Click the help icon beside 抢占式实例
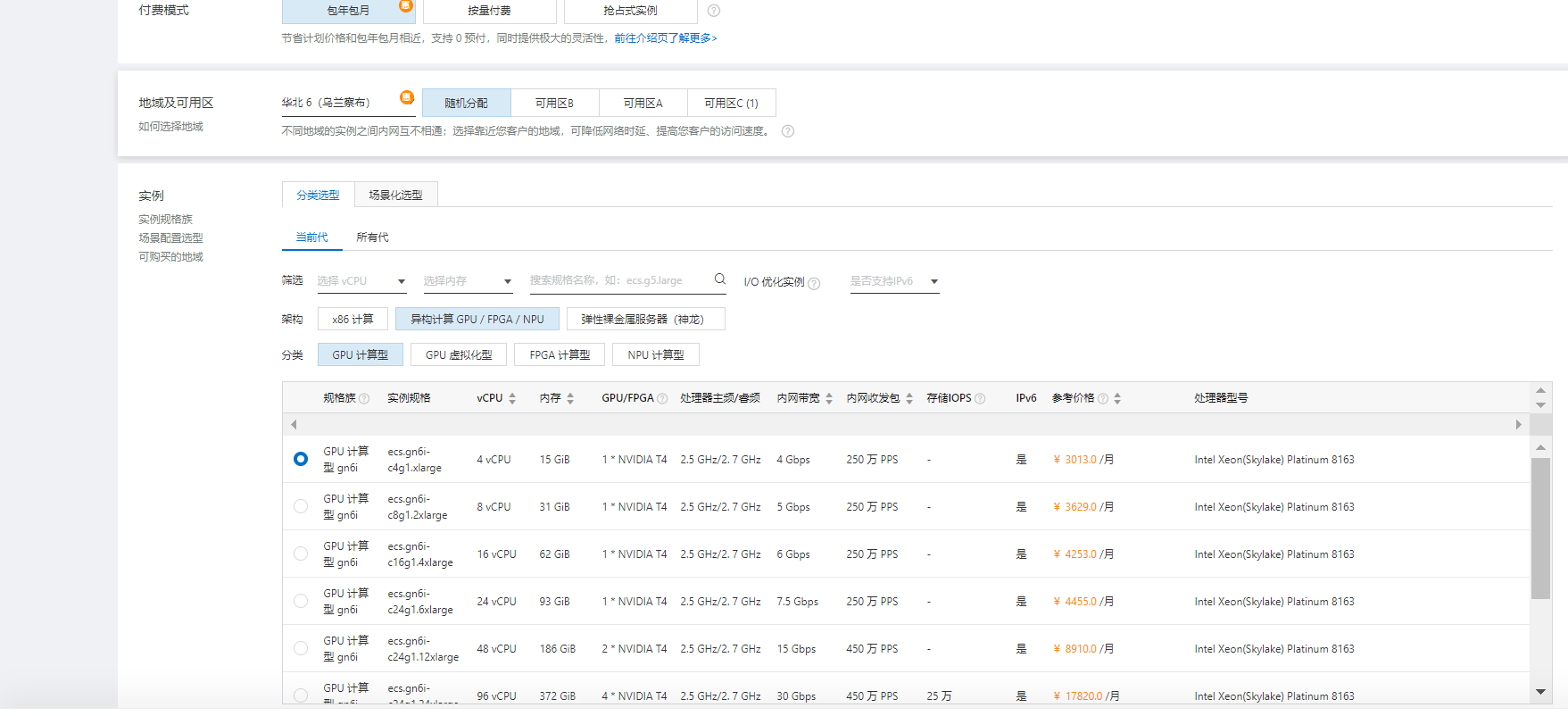The image size is (1568, 716). coord(714,11)
